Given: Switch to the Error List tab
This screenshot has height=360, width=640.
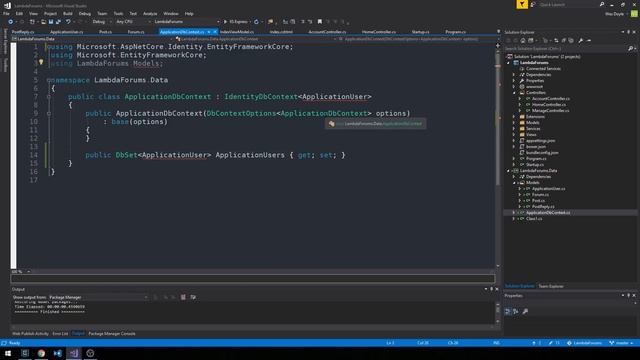Looking at the screenshot, I should click(x=60, y=333).
